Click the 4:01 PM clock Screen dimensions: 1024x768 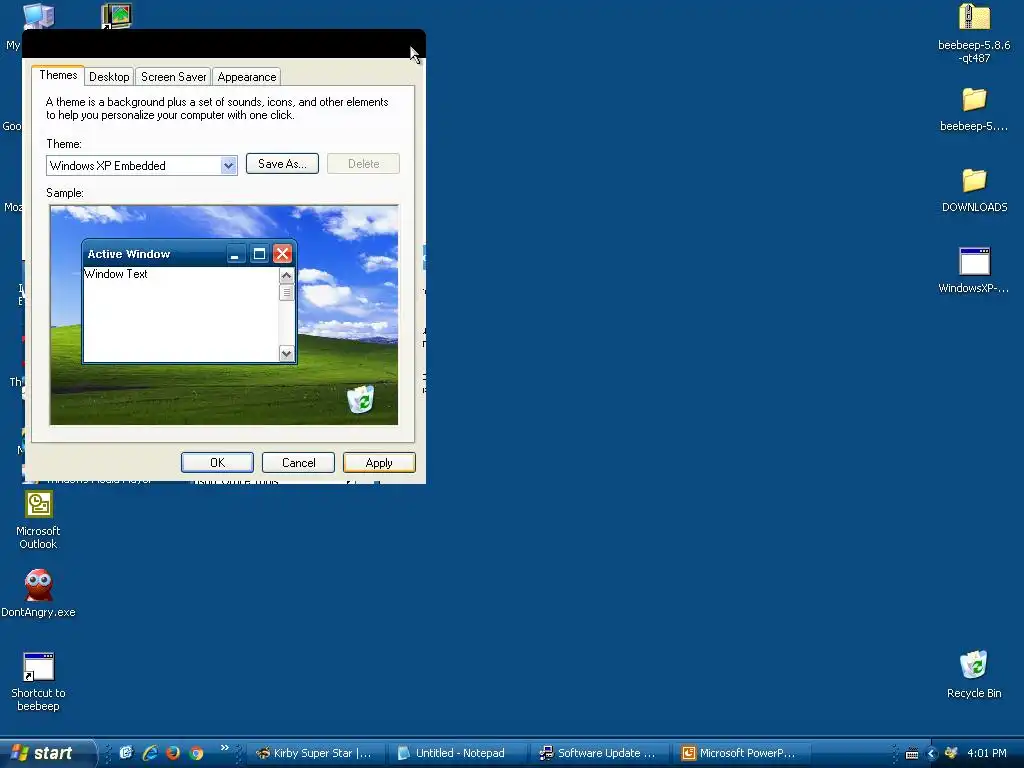tap(987, 753)
